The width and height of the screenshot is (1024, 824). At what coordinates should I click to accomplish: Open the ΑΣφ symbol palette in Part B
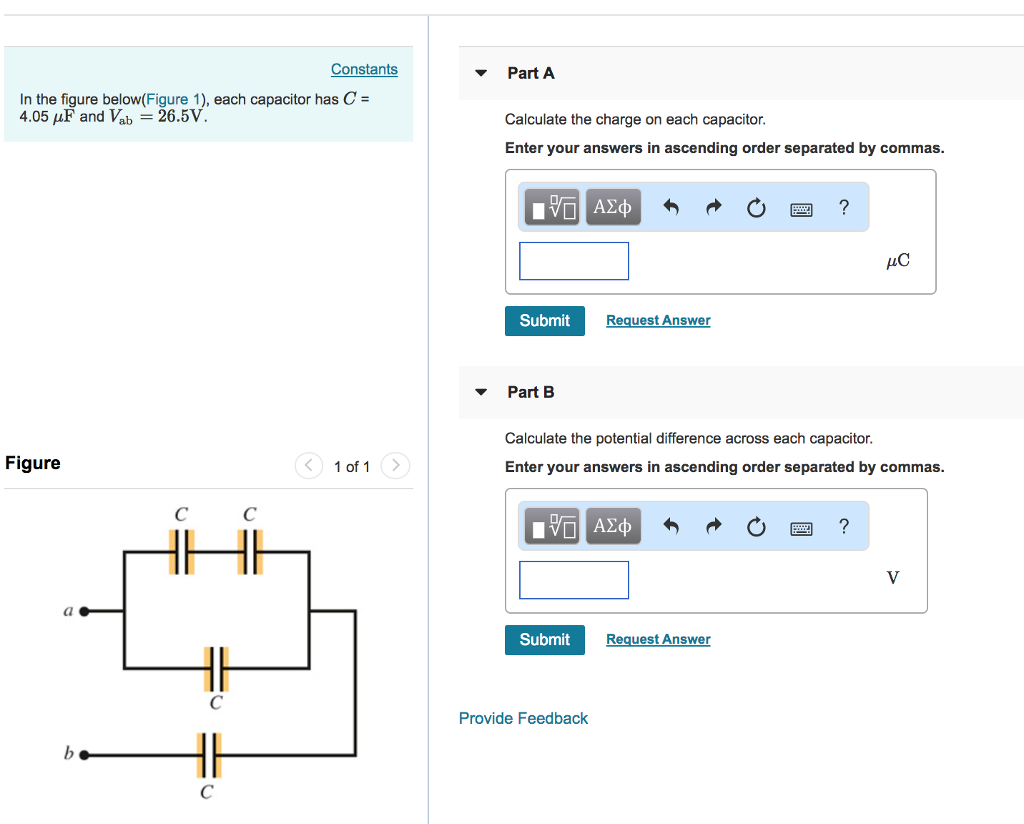click(613, 526)
